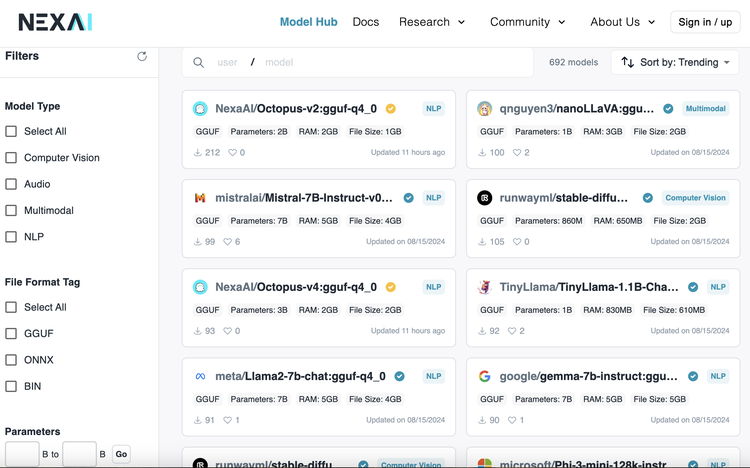
Task: Open the Docs page
Action: [366, 22]
